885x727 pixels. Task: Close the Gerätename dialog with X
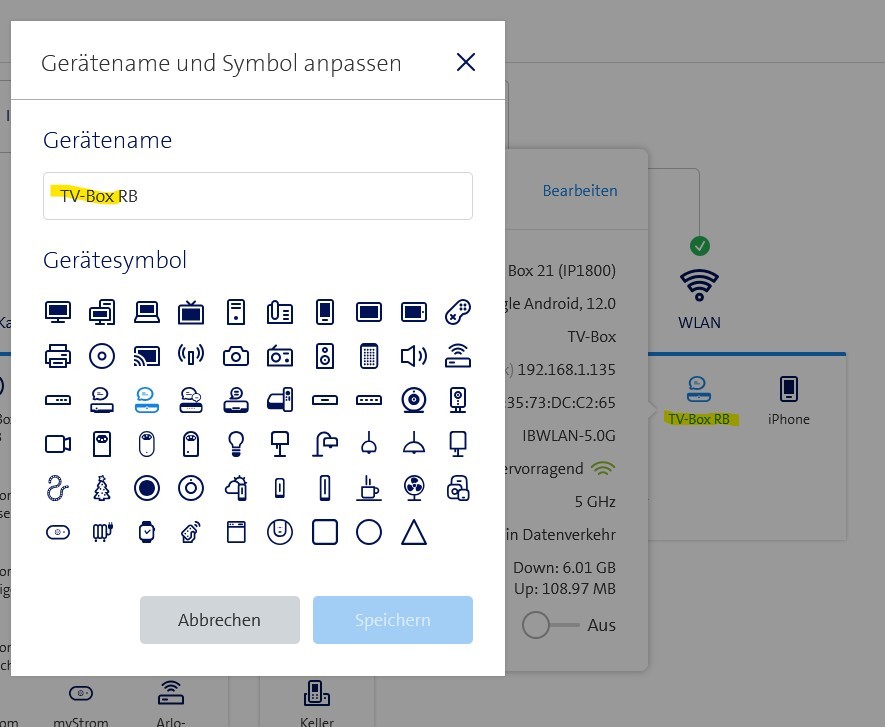465,63
